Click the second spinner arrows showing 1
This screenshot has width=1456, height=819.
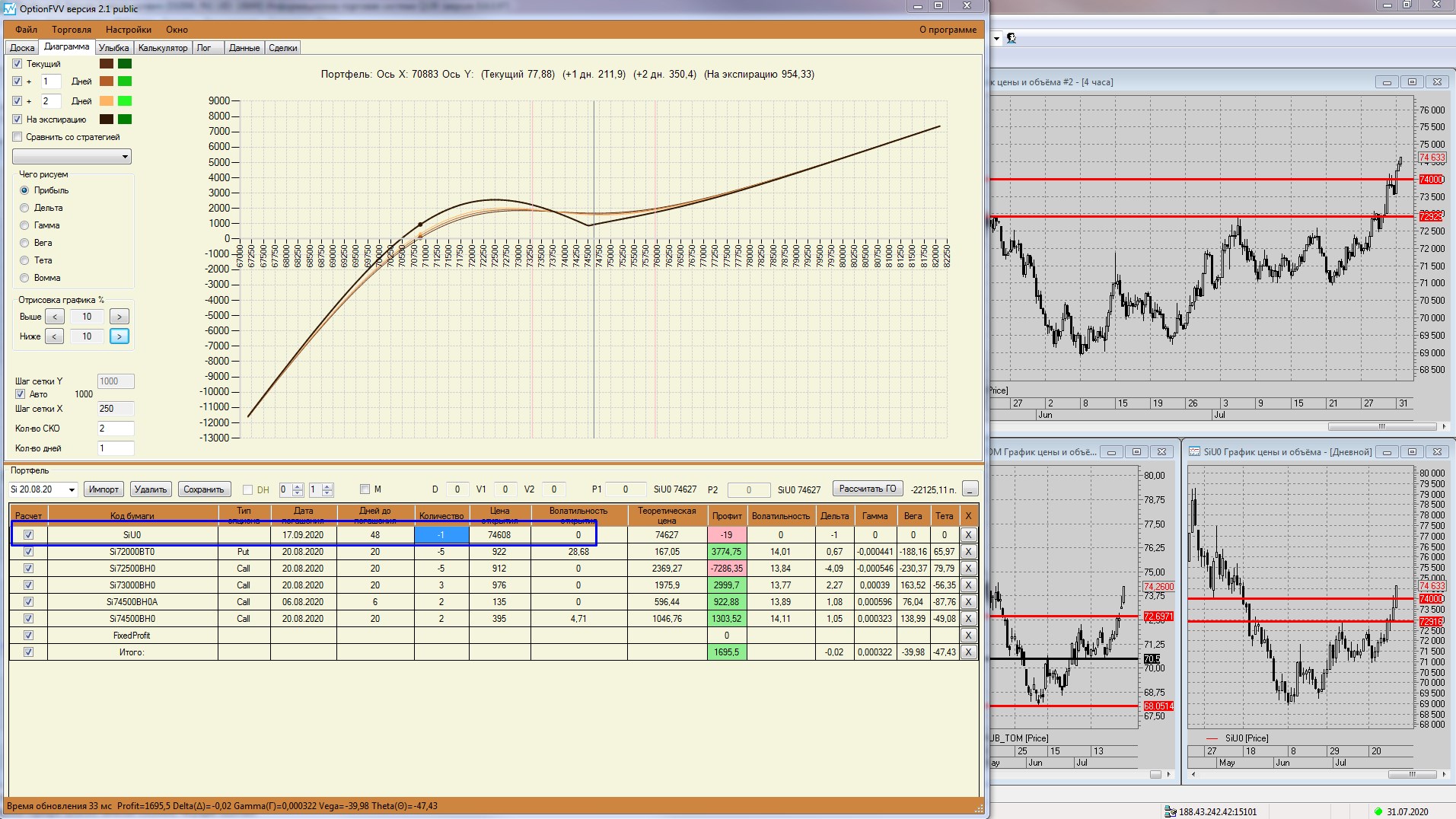[327, 489]
